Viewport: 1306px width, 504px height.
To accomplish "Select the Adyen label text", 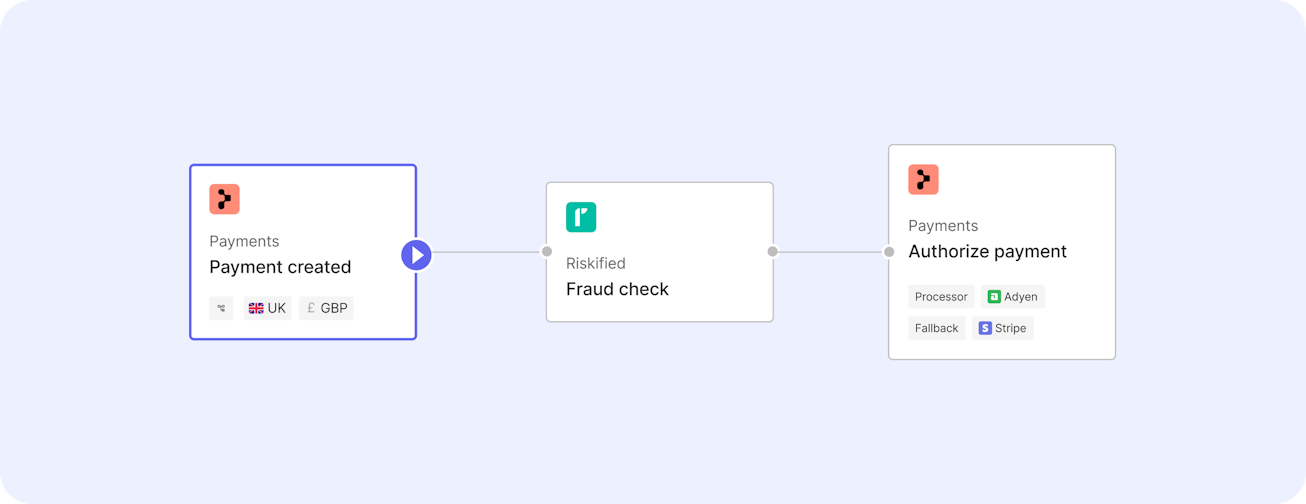I will [1021, 297].
